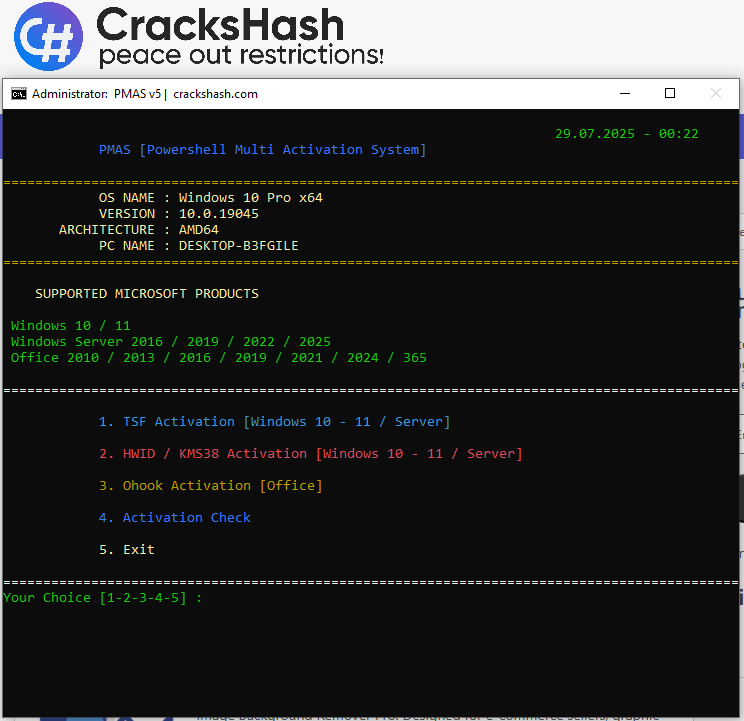Image resolution: width=744 pixels, height=721 pixels.
Task: Click option '5. Exit'
Action: pos(126,550)
